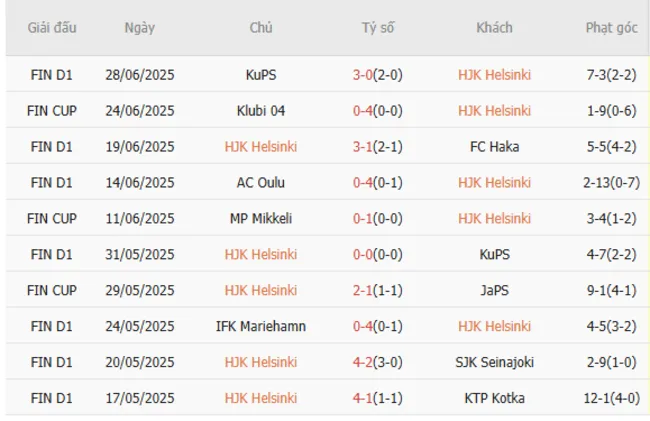Open IFK Mariehamn team link

pyautogui.click(x=261, y=326)
